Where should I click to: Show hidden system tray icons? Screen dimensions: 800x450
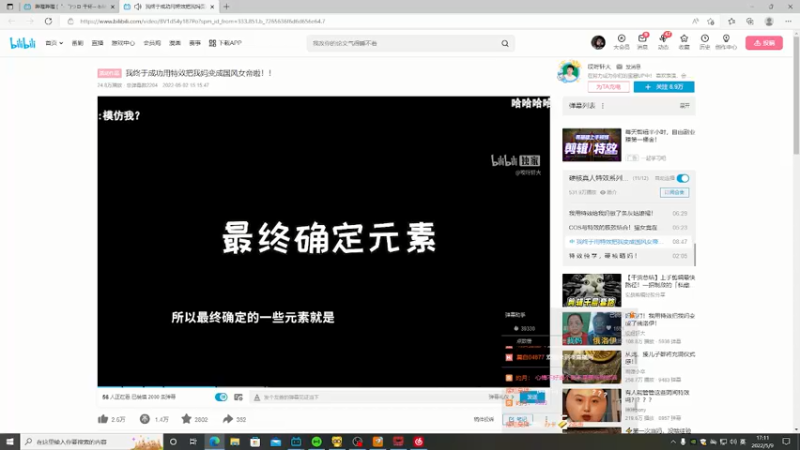tap(673, 442)
